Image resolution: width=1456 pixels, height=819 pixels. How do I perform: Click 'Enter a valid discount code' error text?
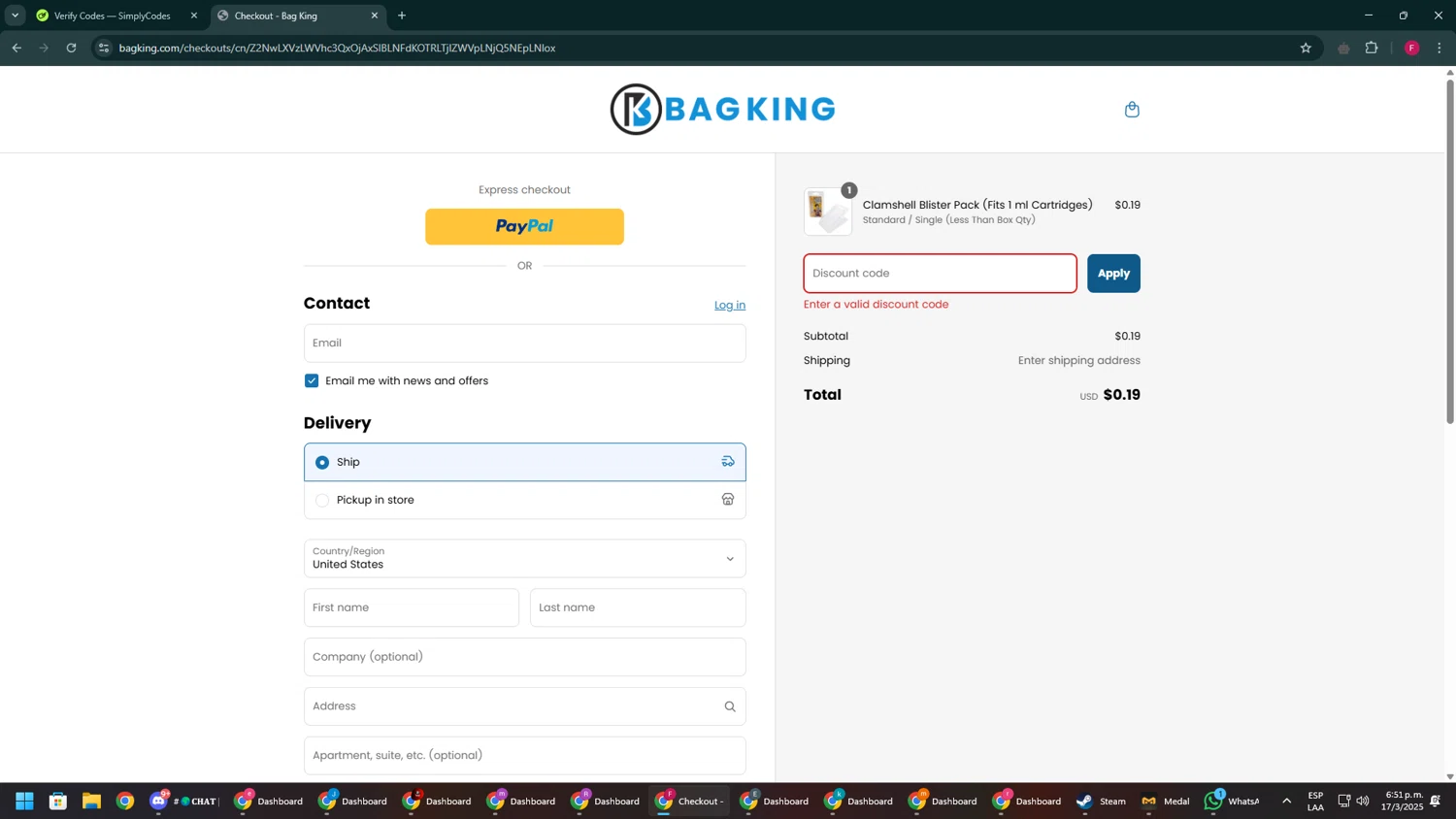point(876,305)
